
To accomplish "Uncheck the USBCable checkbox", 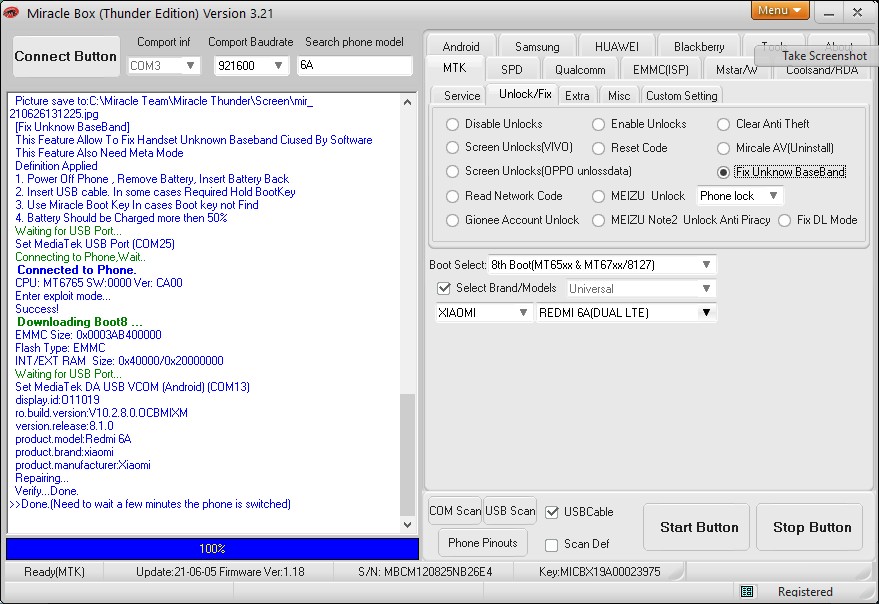I will [552, 512].
